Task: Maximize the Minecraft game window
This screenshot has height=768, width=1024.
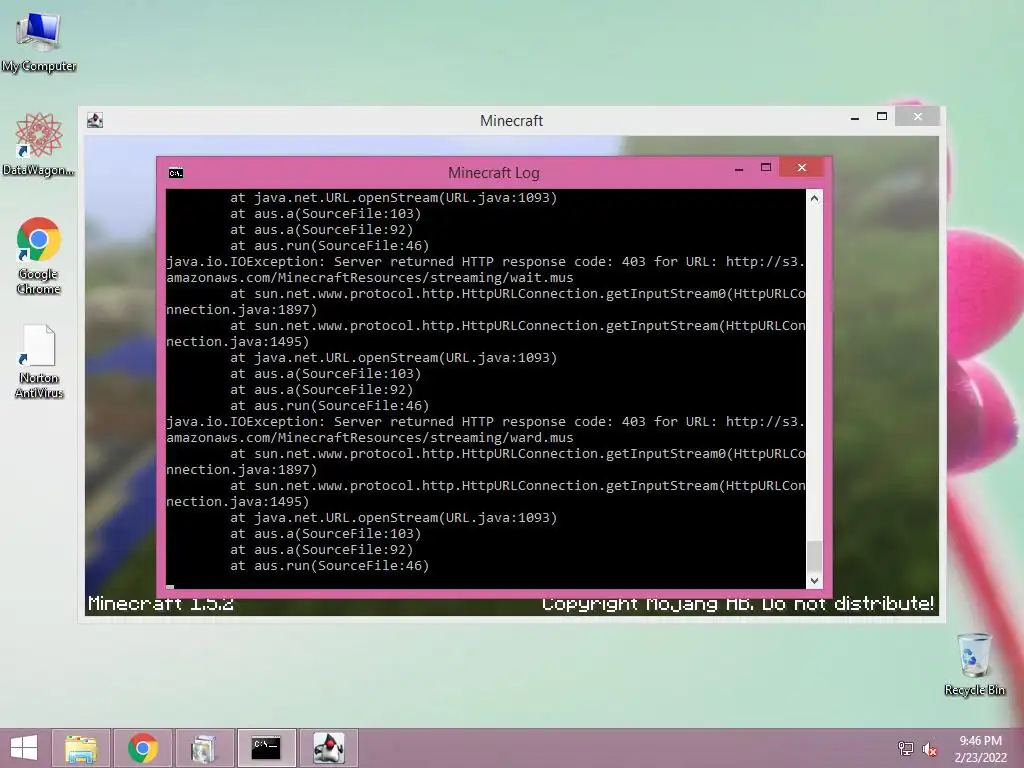Action: click(882, 117)
